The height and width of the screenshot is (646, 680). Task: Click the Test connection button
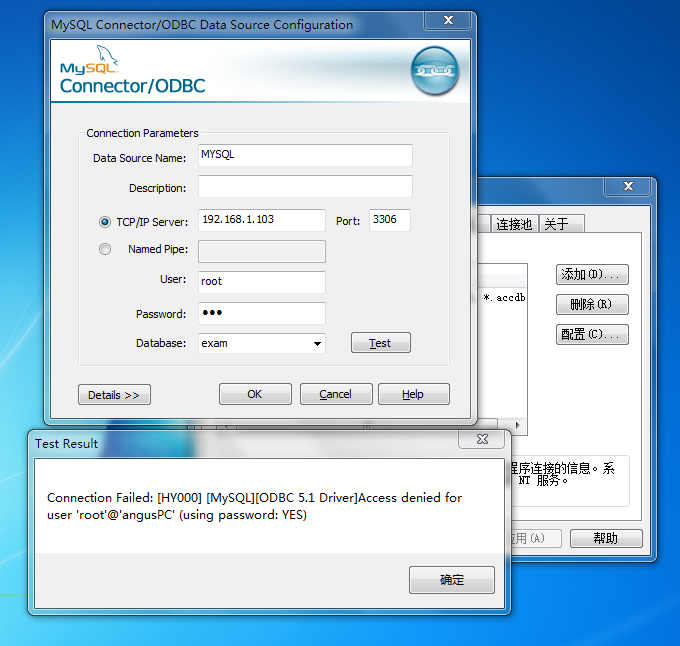(380, 343)
